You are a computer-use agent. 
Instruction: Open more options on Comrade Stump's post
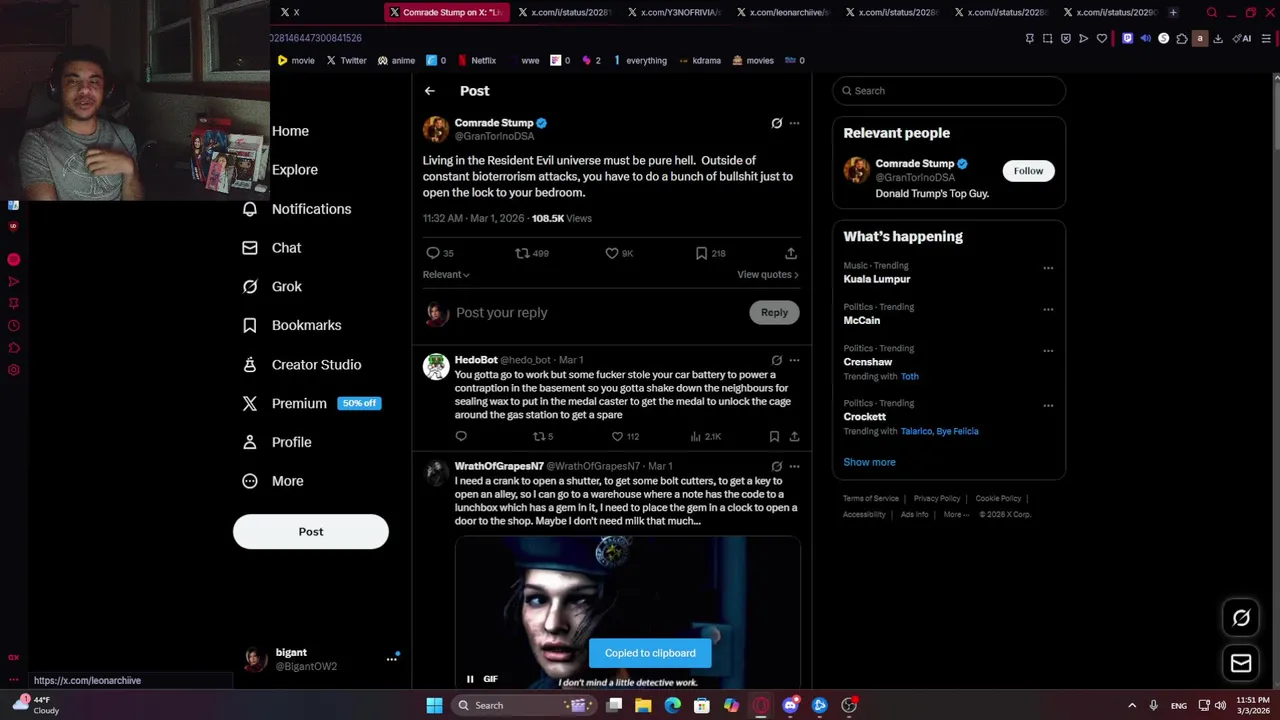pyautogui.click(x=794, y=123)
